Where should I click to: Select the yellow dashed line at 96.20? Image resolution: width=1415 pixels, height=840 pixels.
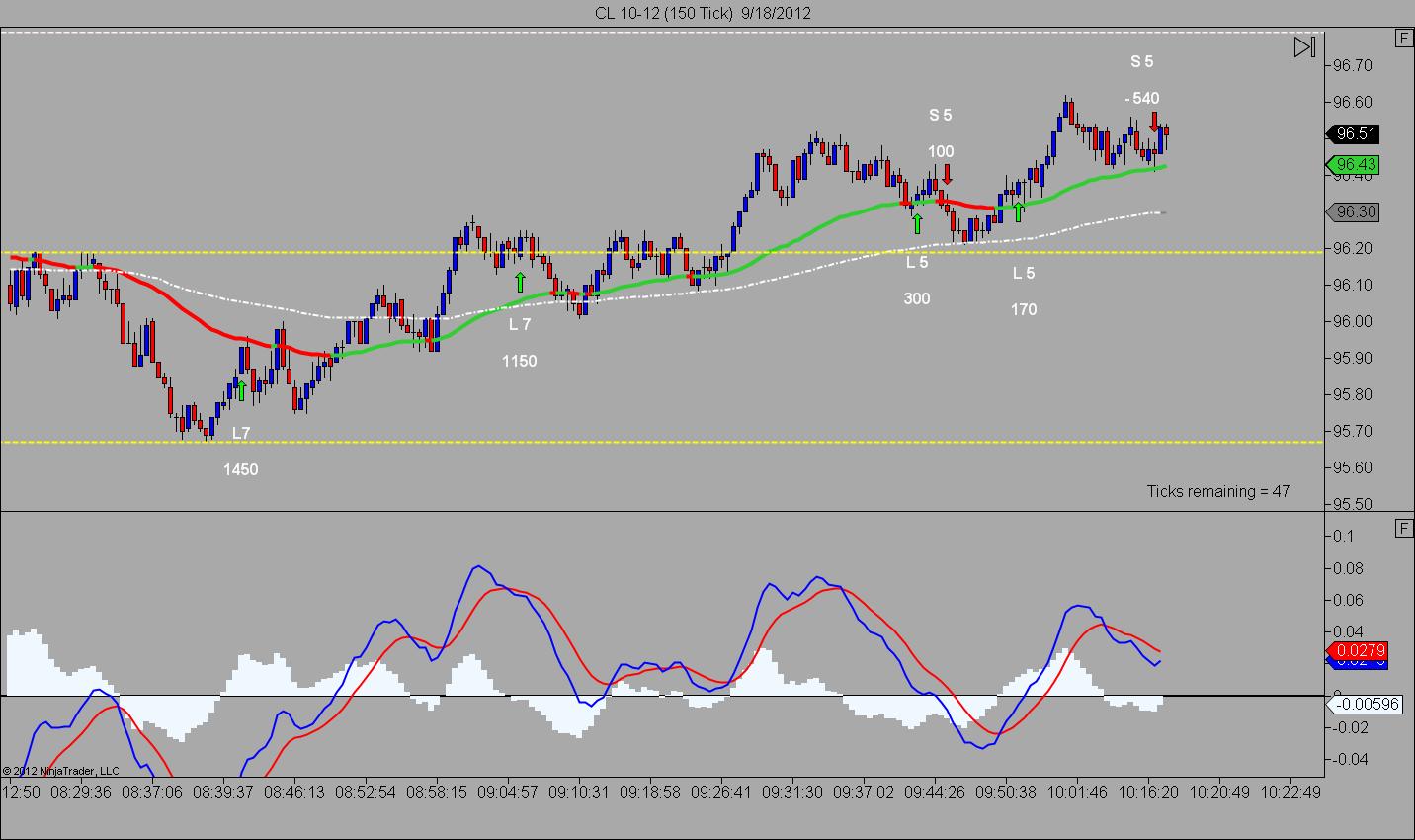tap(662, 252)
